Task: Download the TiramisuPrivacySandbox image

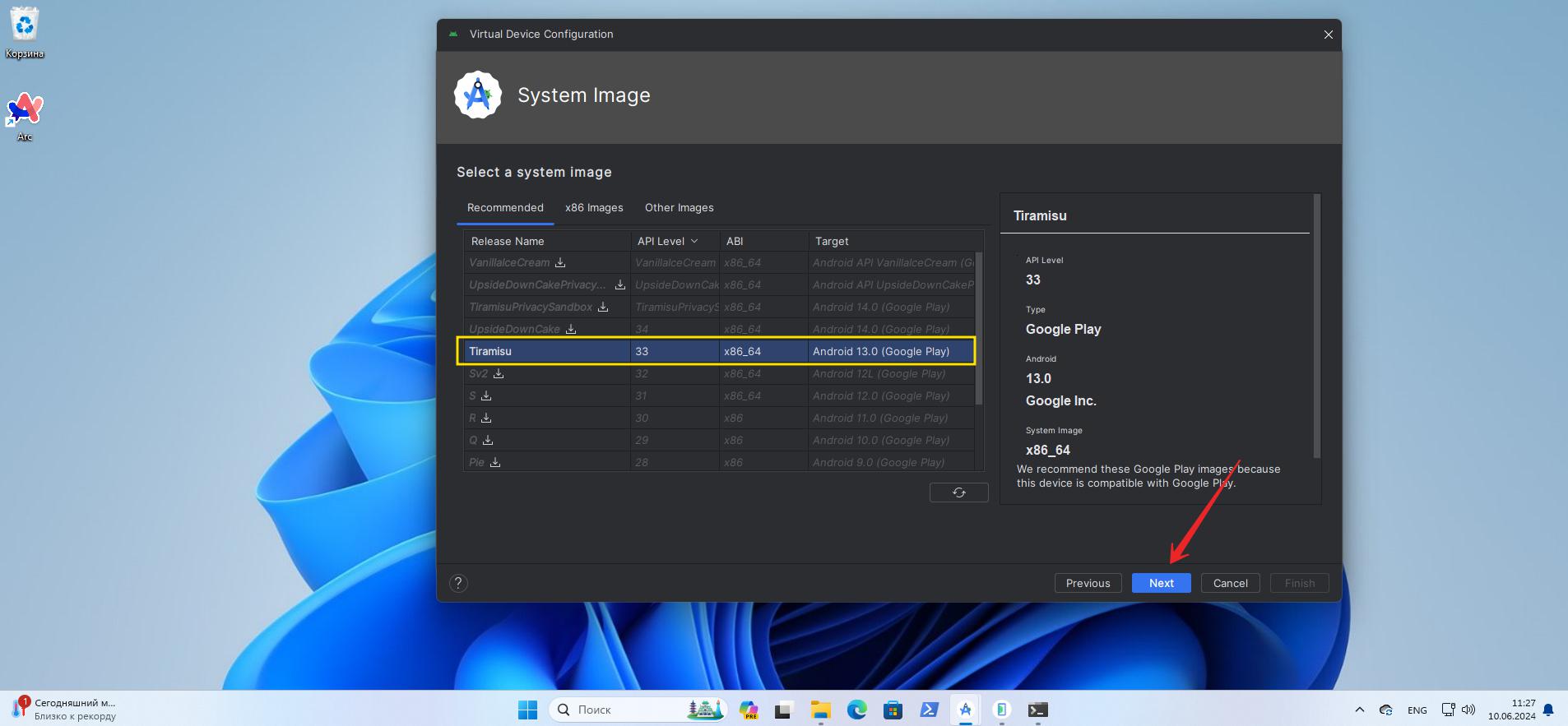Action: click(603, 307)
